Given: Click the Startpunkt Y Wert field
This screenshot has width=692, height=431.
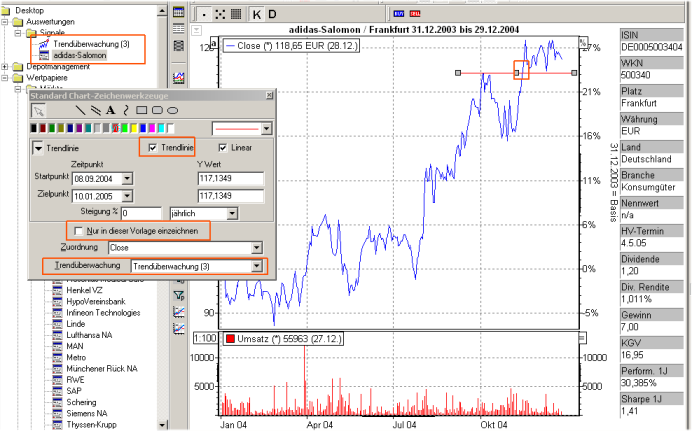Looking at the screenshot, I should click(231, 178).
